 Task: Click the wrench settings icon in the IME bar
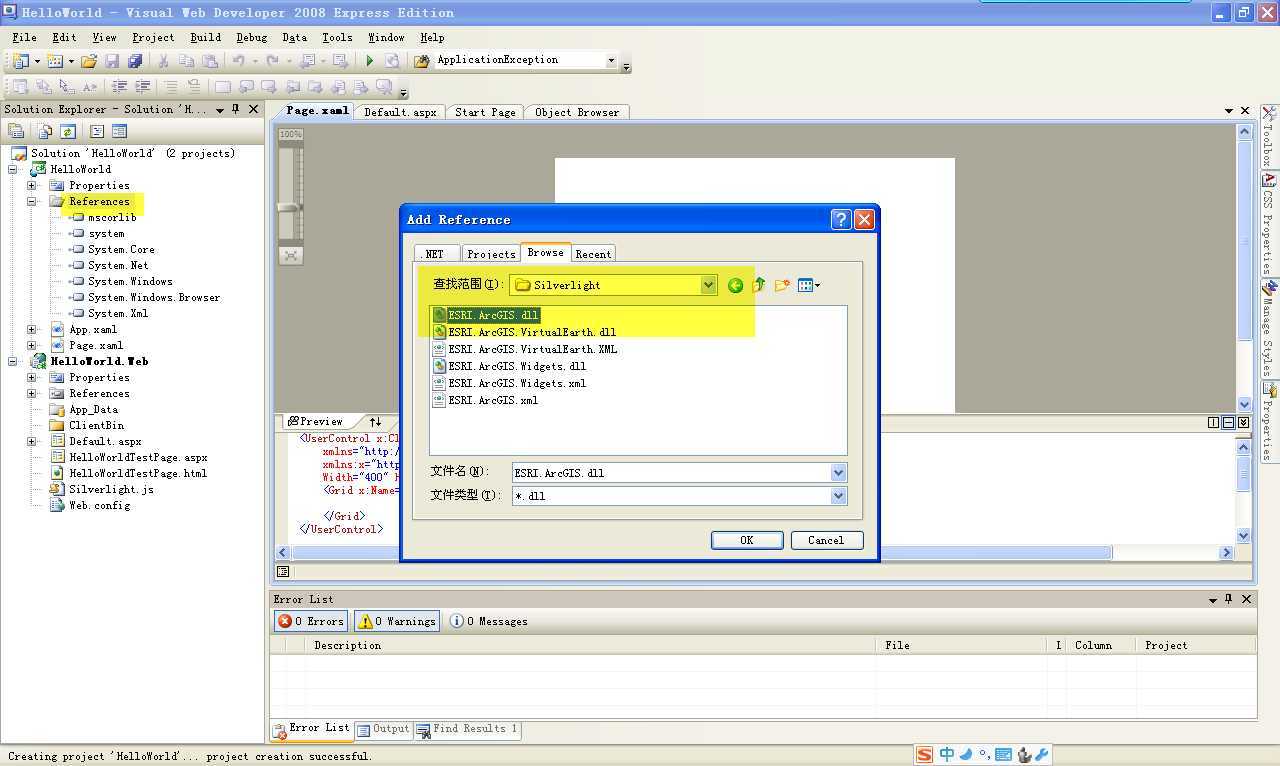1041,755
